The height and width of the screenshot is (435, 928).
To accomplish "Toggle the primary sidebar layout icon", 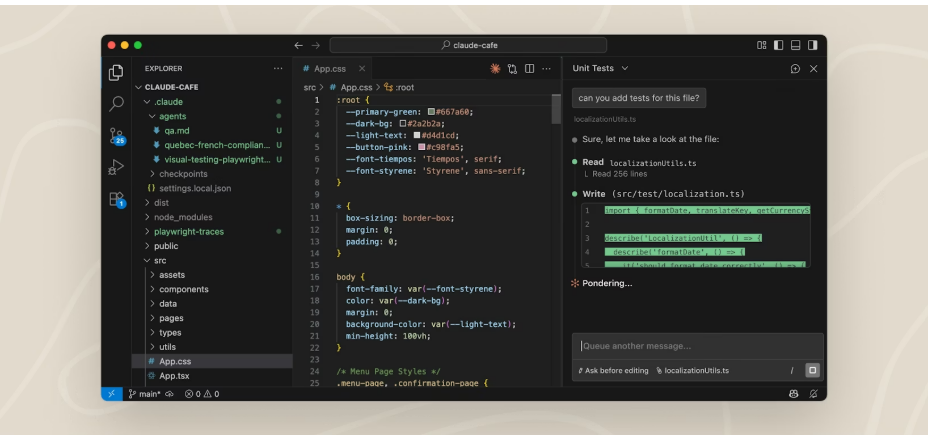I will (x=778, y=45).
